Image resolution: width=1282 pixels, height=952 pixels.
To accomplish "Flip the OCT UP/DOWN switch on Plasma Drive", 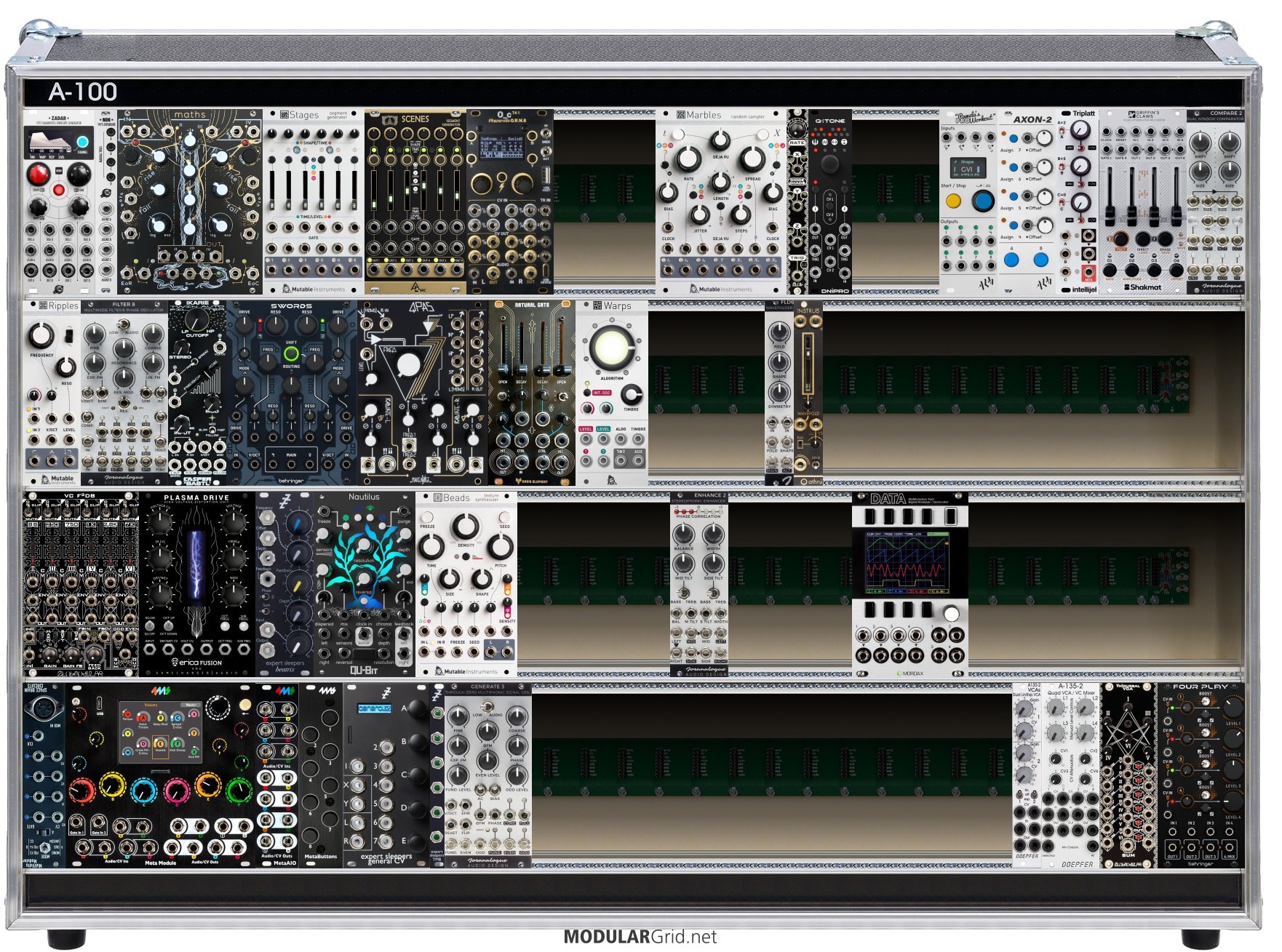I will [169, 626].
